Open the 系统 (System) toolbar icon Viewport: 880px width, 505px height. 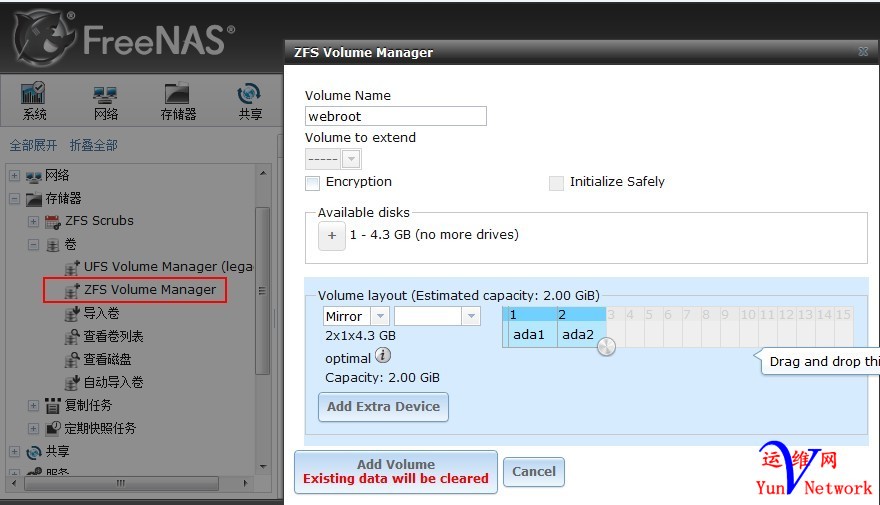pyautogui.click(x=34, y=101)
